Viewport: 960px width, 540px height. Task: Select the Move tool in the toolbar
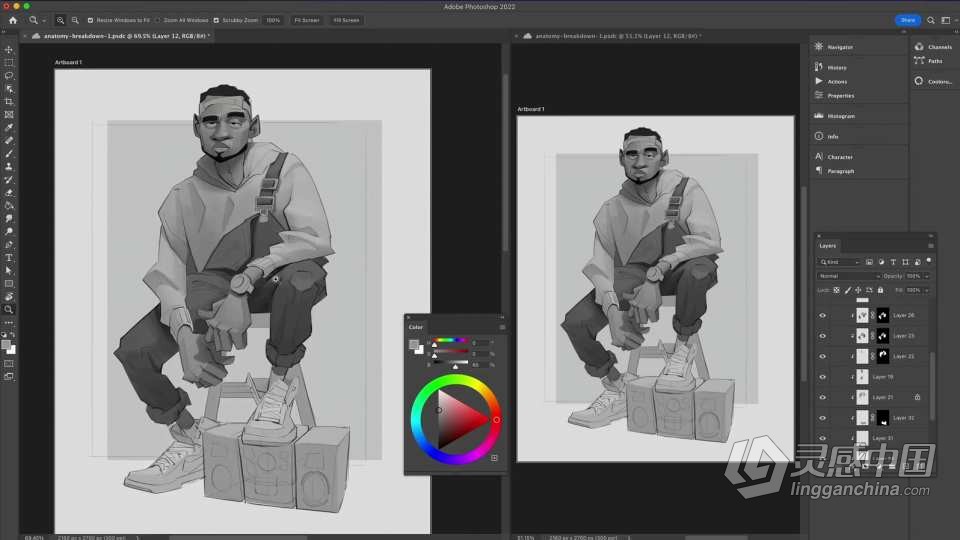(x=9, y=50)
